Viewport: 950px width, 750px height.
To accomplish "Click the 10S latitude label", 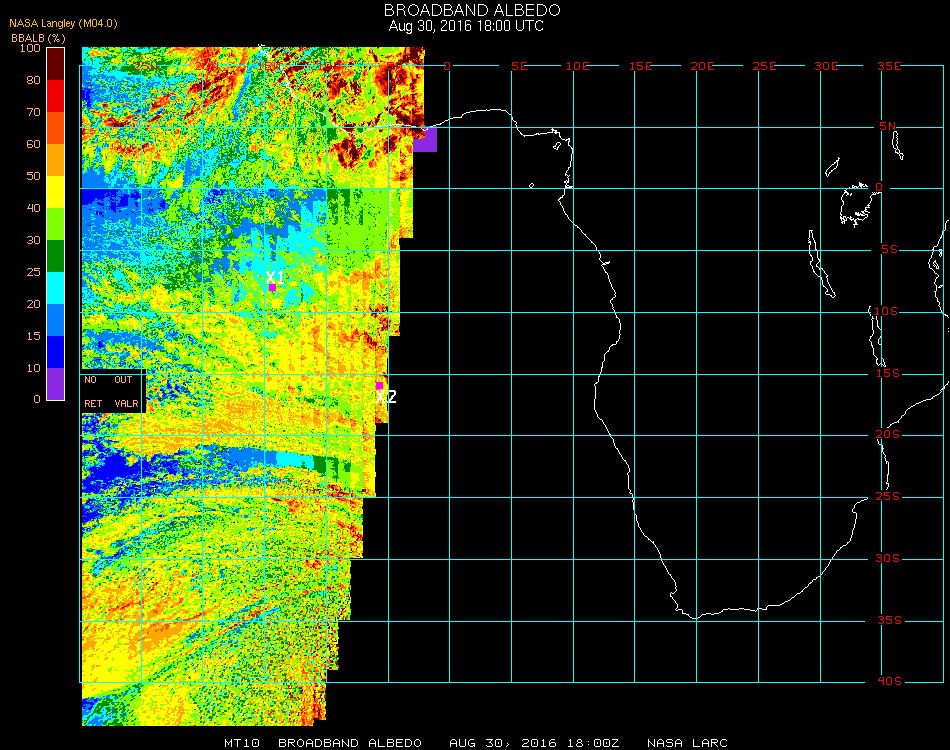I will coord(886,311).
